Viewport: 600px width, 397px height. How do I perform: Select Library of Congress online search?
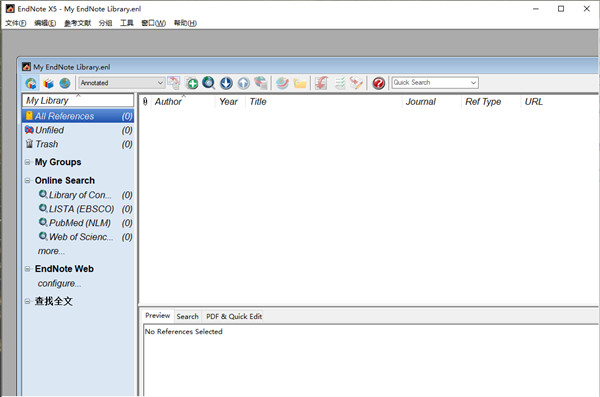(85, 195)
